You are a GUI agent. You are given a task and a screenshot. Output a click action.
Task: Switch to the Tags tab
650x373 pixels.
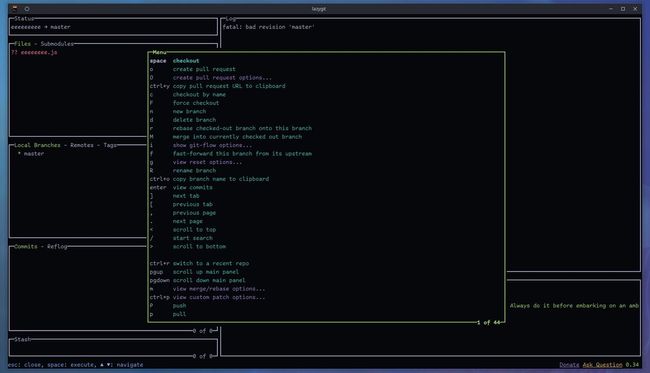pos(110,145)
